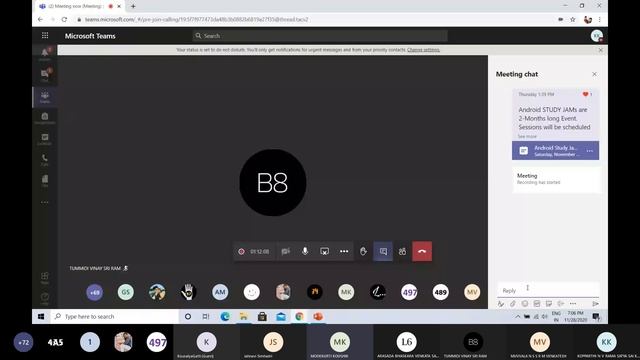
Task: Open Calls in the Teams sidebar
Action: [45, 159]
